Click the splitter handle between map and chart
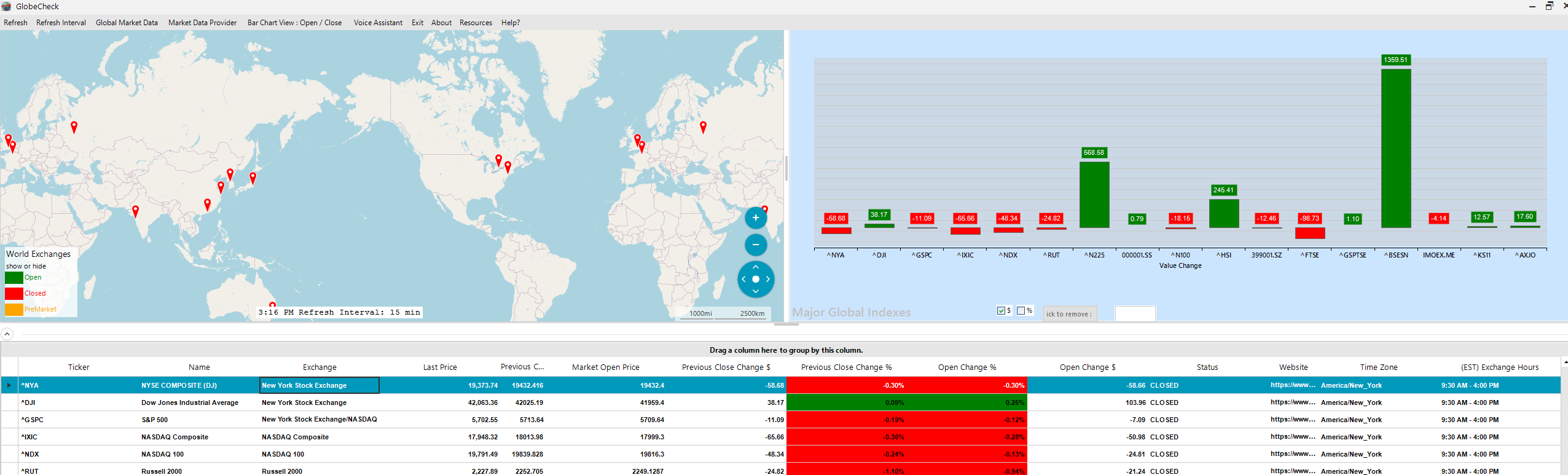 (x=786, y=168)
